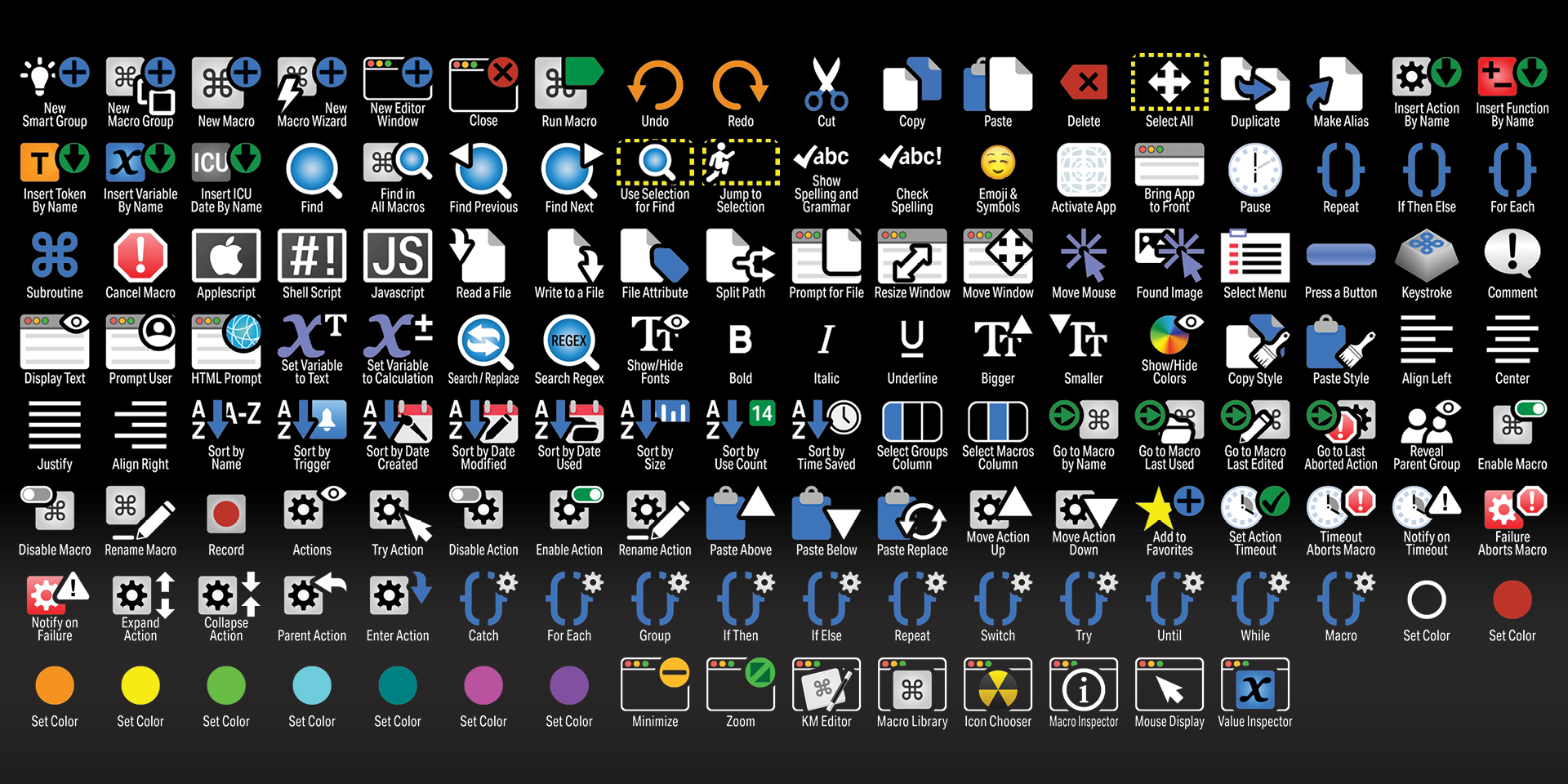Viewport: 1568px width, 784px height.
Task: Pick the yellow Set Color swatch
Action: pyautogui.click(x=140, y=685)
